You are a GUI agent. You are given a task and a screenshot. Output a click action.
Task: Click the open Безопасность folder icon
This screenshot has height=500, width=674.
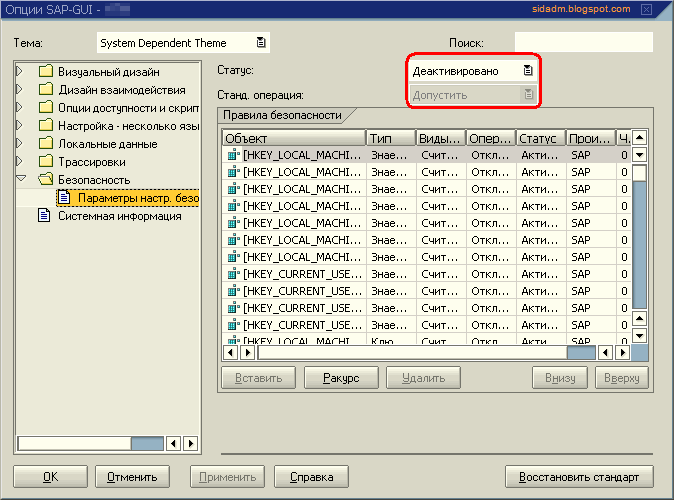(46, 179)
